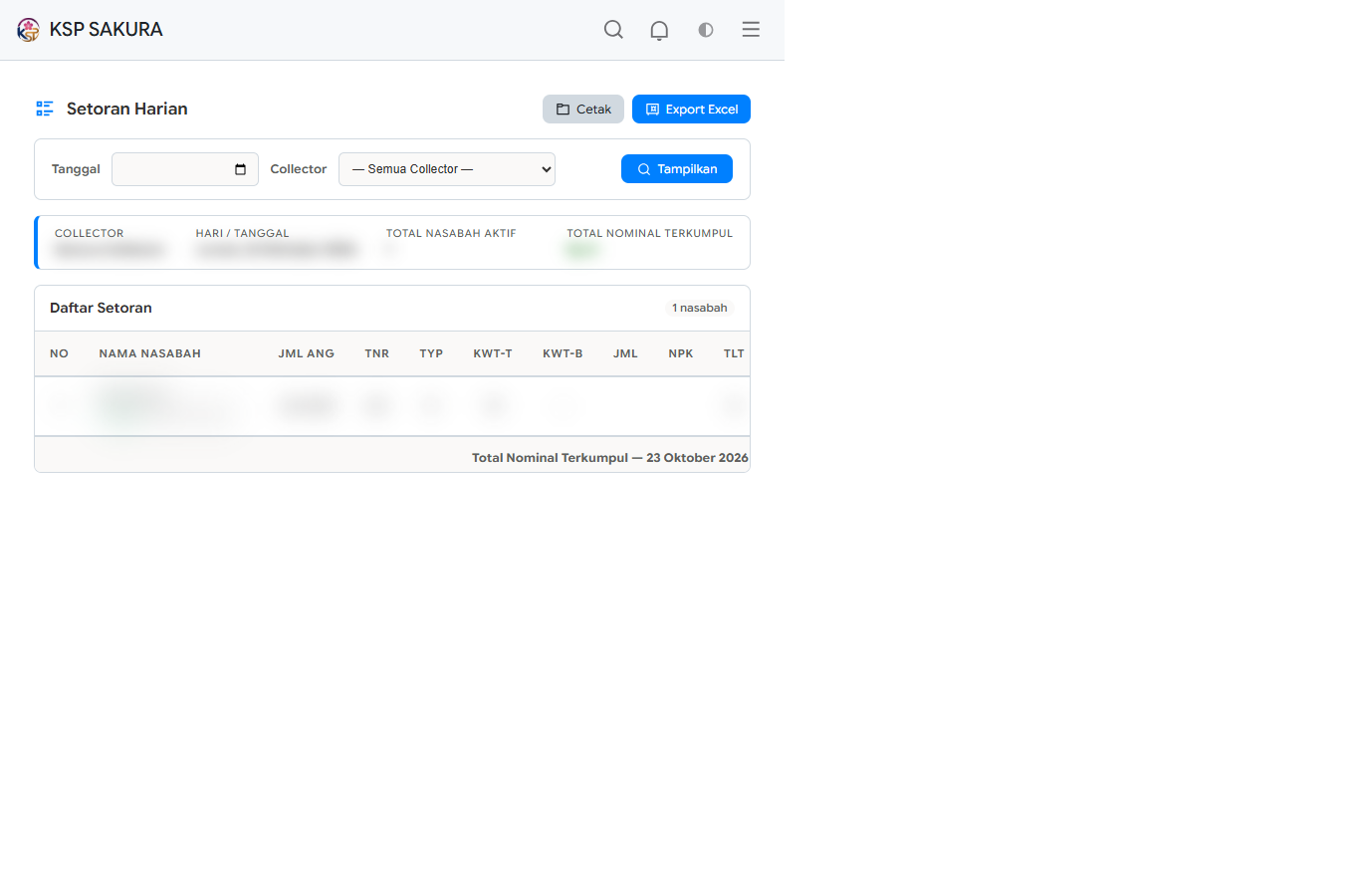Click the TLT column header
The image size is (1359, 896).
[x=734, y=353]
